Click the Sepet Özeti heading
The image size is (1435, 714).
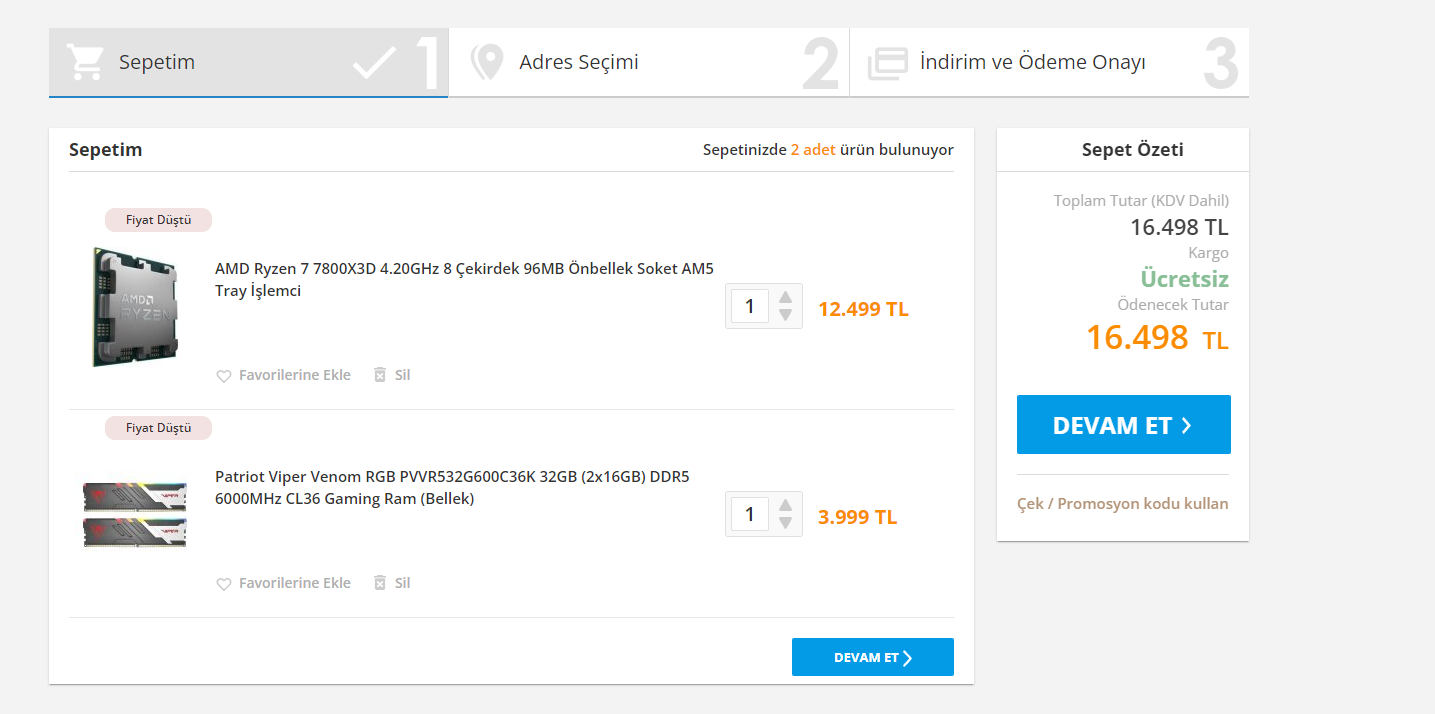[x=1133, y=150]
